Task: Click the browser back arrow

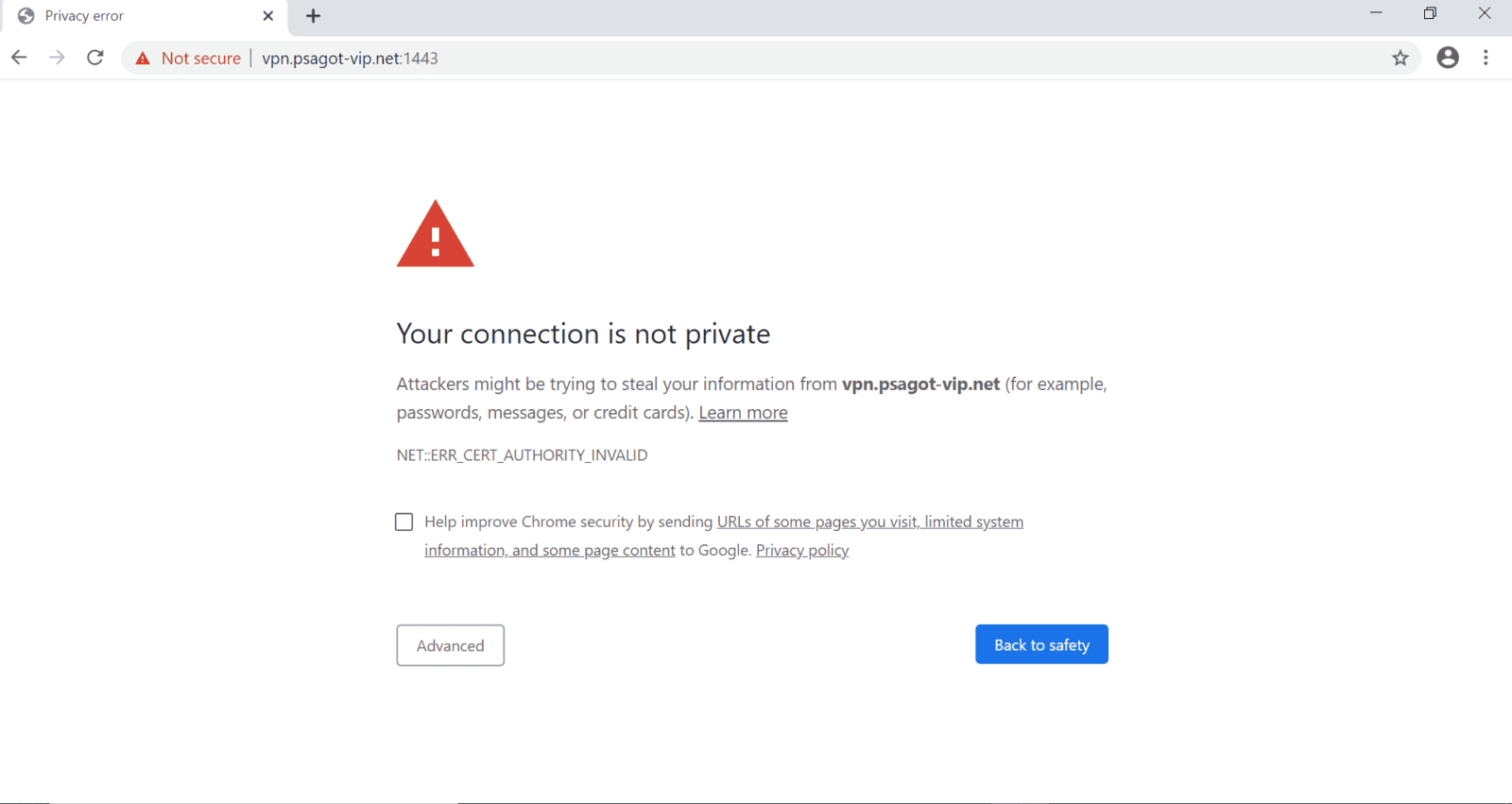Action: pos(19,58)
